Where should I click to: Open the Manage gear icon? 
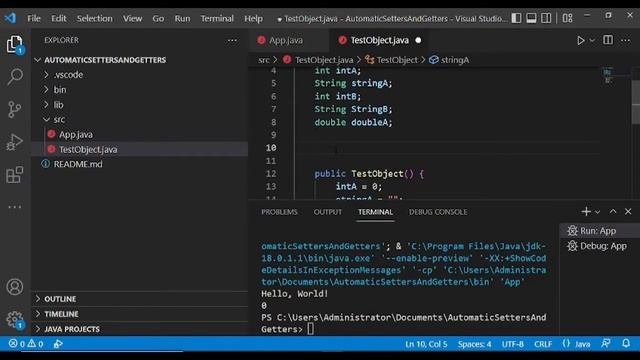15,320
